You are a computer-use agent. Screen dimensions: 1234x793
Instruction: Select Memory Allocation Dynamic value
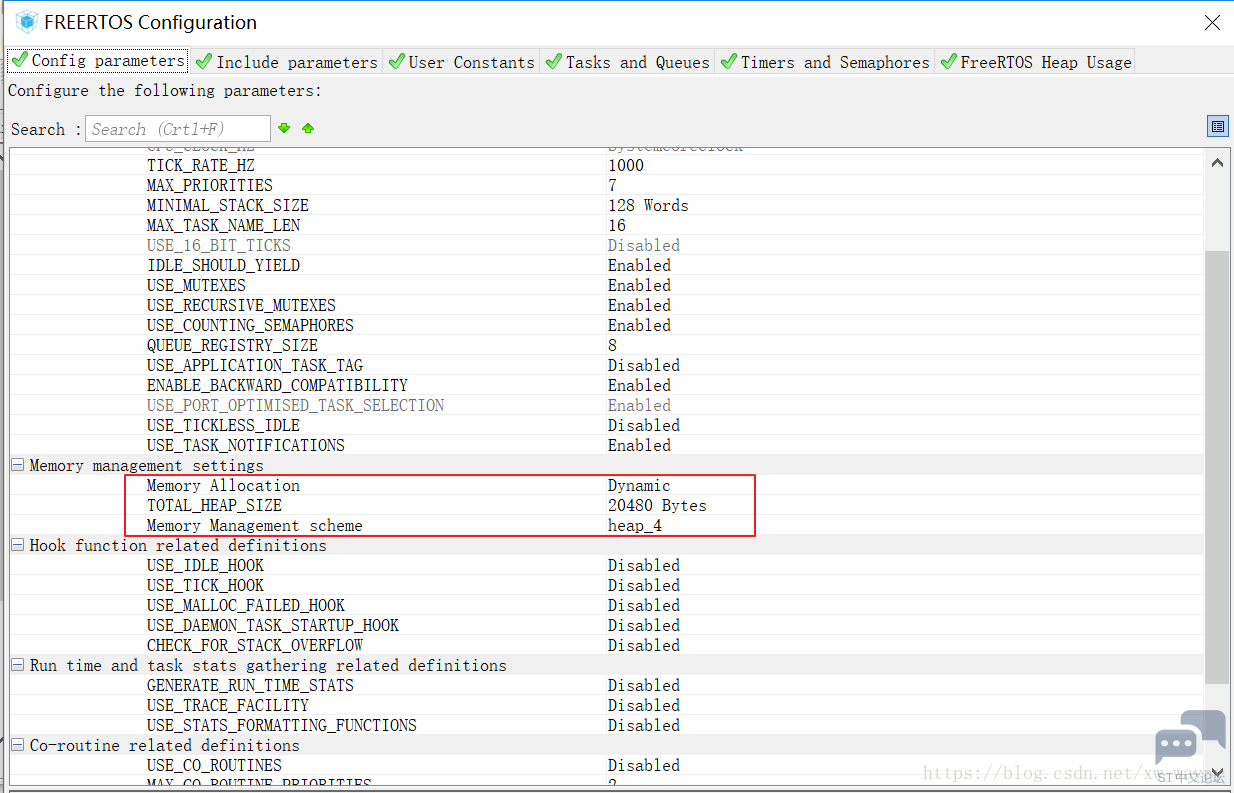tap(639, 485)
